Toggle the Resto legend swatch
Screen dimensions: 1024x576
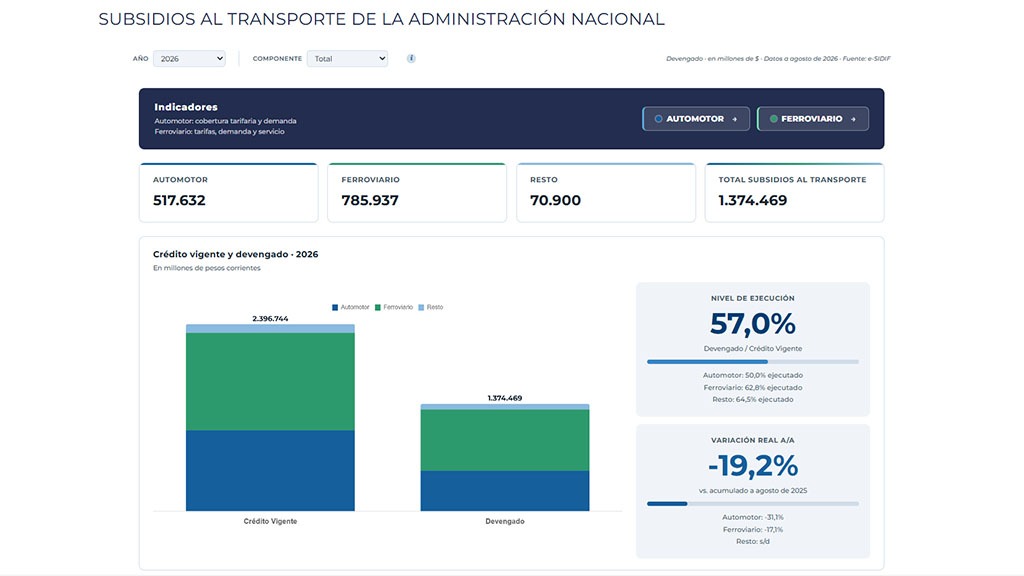pyautogui.click(x=421, y=307)
